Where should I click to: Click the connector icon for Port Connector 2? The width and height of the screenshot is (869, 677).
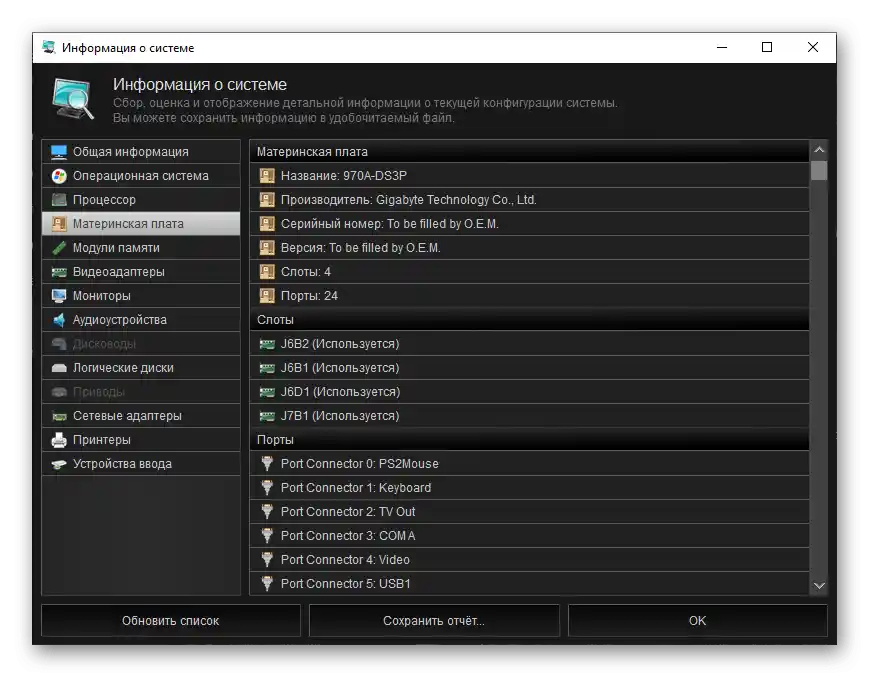pyautogui.click(x=267, y=512)
